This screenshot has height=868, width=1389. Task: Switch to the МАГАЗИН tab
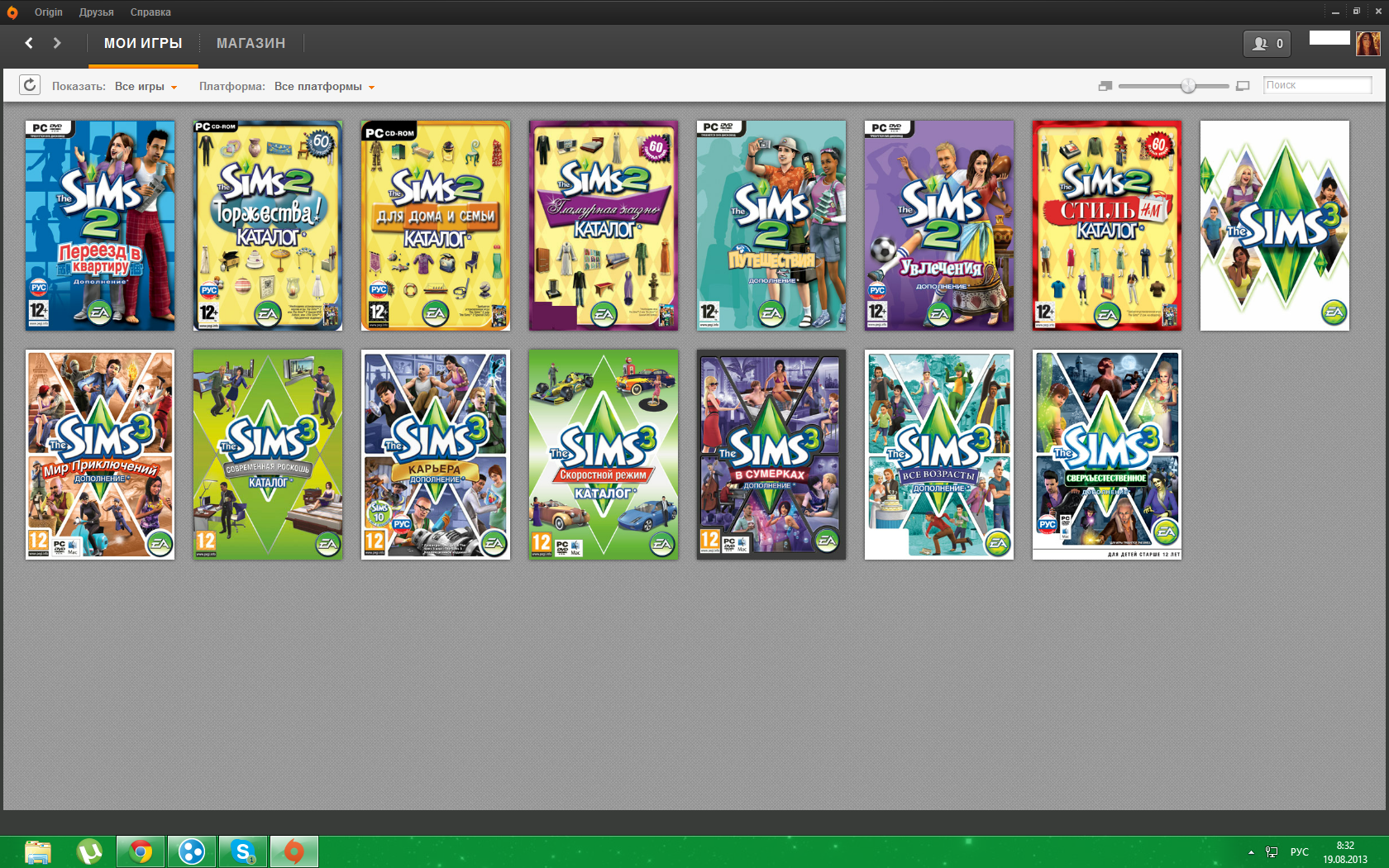point(251,43)
